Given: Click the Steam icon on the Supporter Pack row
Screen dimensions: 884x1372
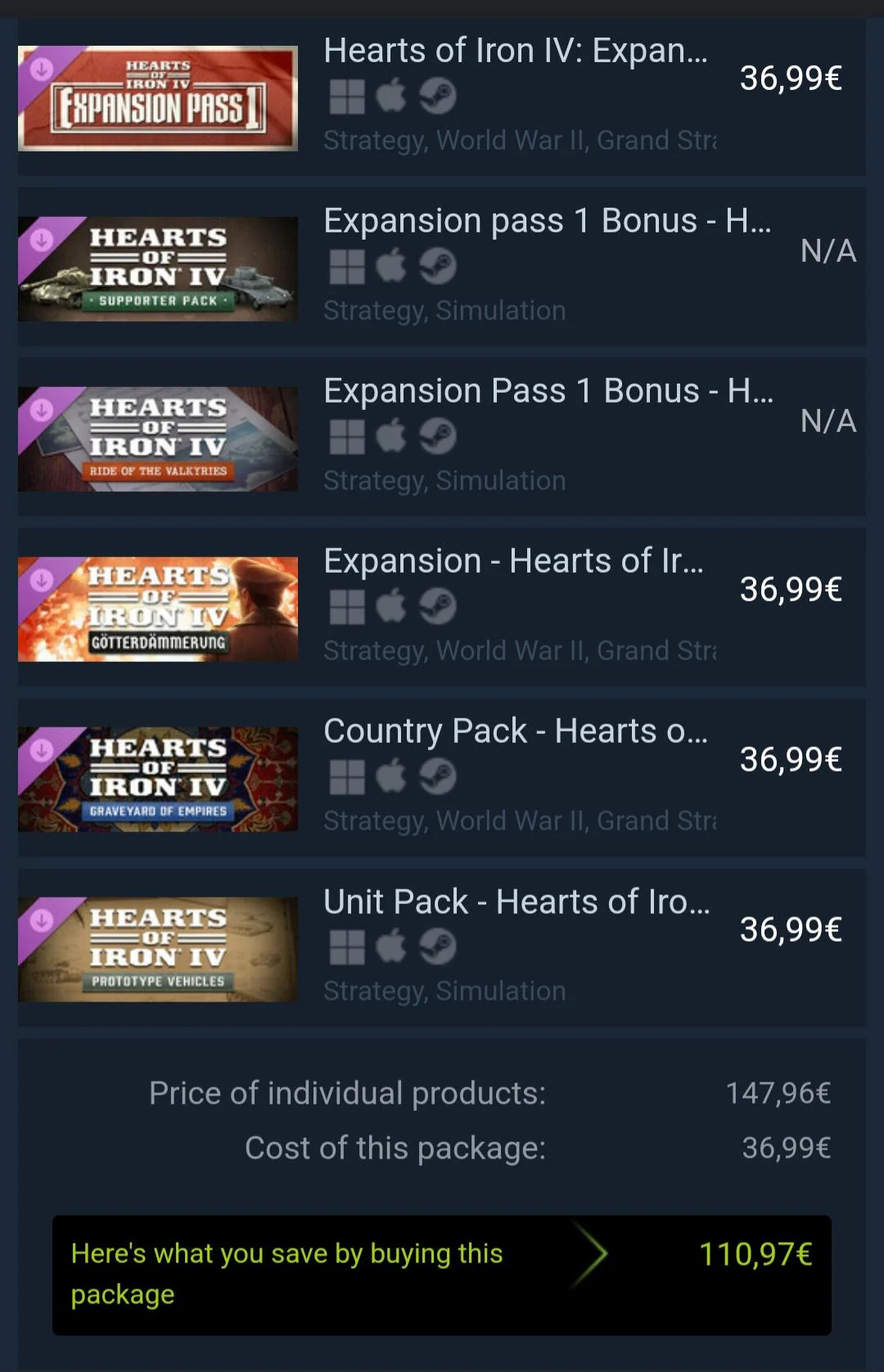Looking at the screenshot, I should (439, 266).
